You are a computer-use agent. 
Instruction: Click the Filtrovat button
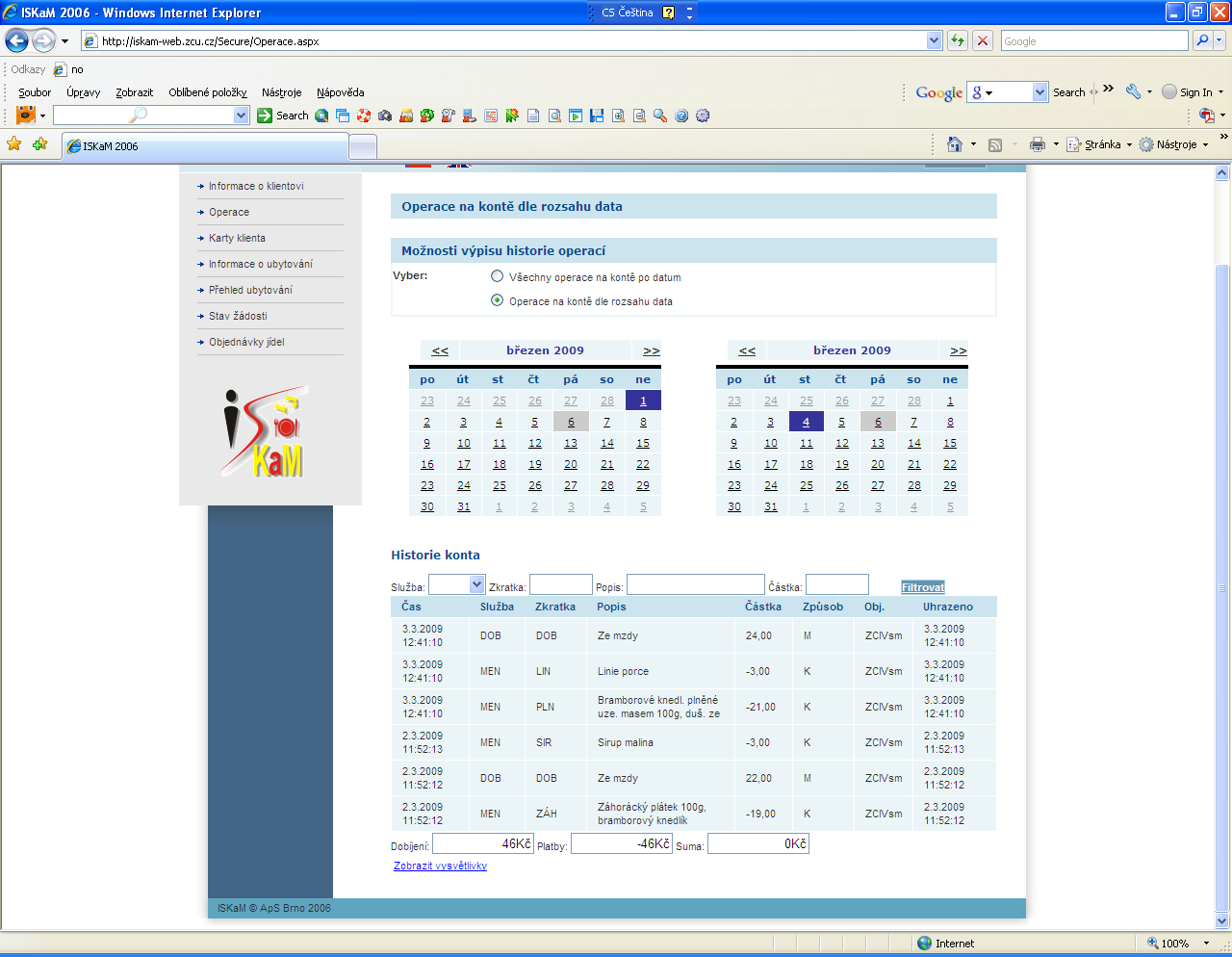[x=923, y=587]
